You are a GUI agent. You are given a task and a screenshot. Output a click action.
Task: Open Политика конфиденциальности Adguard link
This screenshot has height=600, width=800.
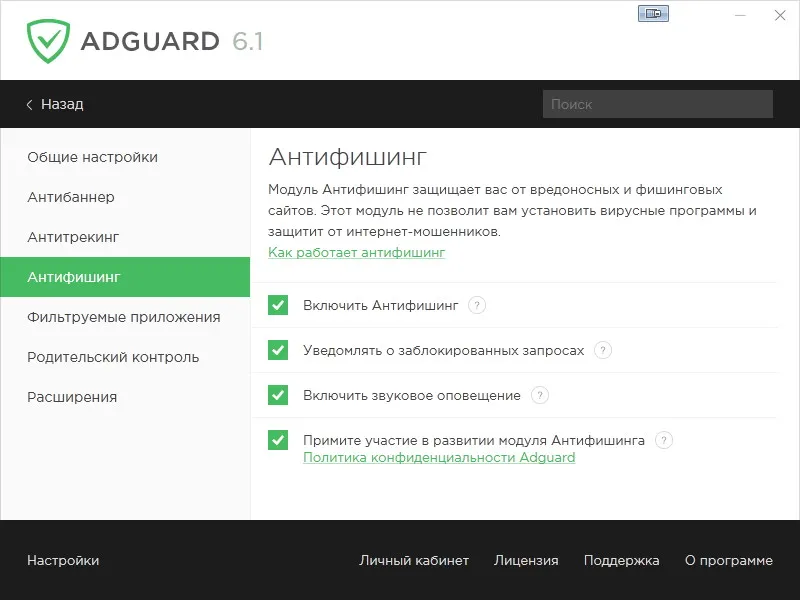pos(439,458)
